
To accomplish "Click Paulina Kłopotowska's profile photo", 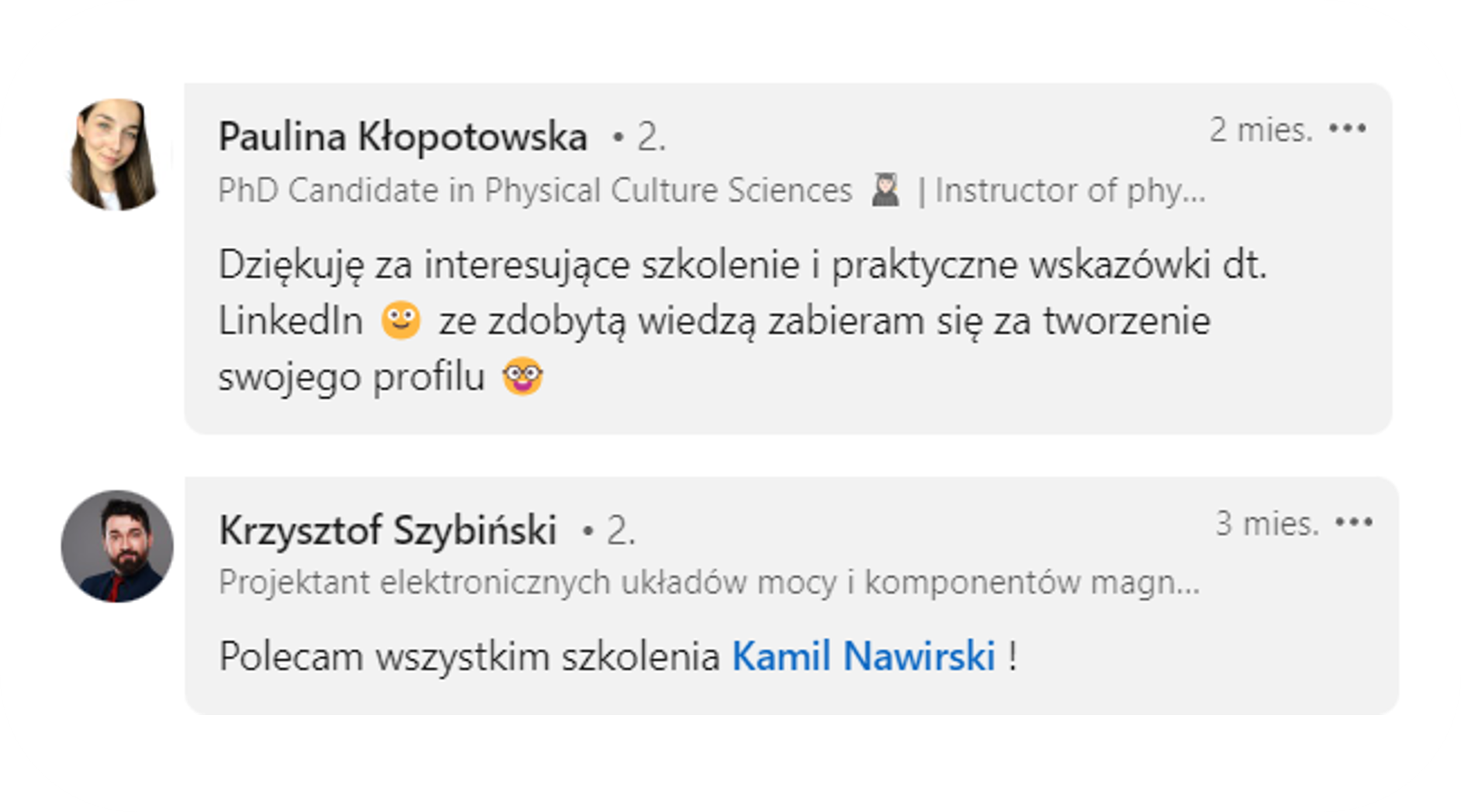I will tap(114, 154).
